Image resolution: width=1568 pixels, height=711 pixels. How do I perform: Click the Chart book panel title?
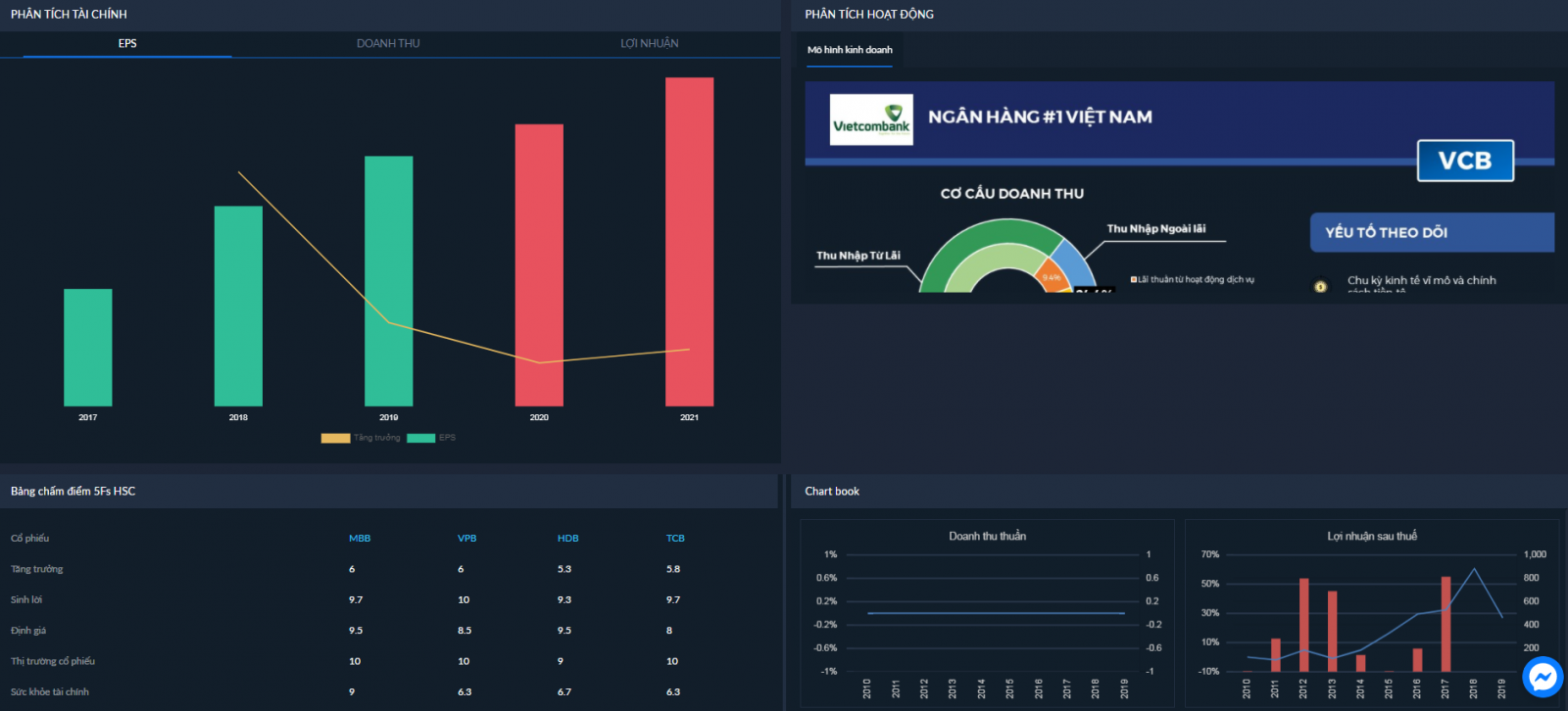point(832,492)
